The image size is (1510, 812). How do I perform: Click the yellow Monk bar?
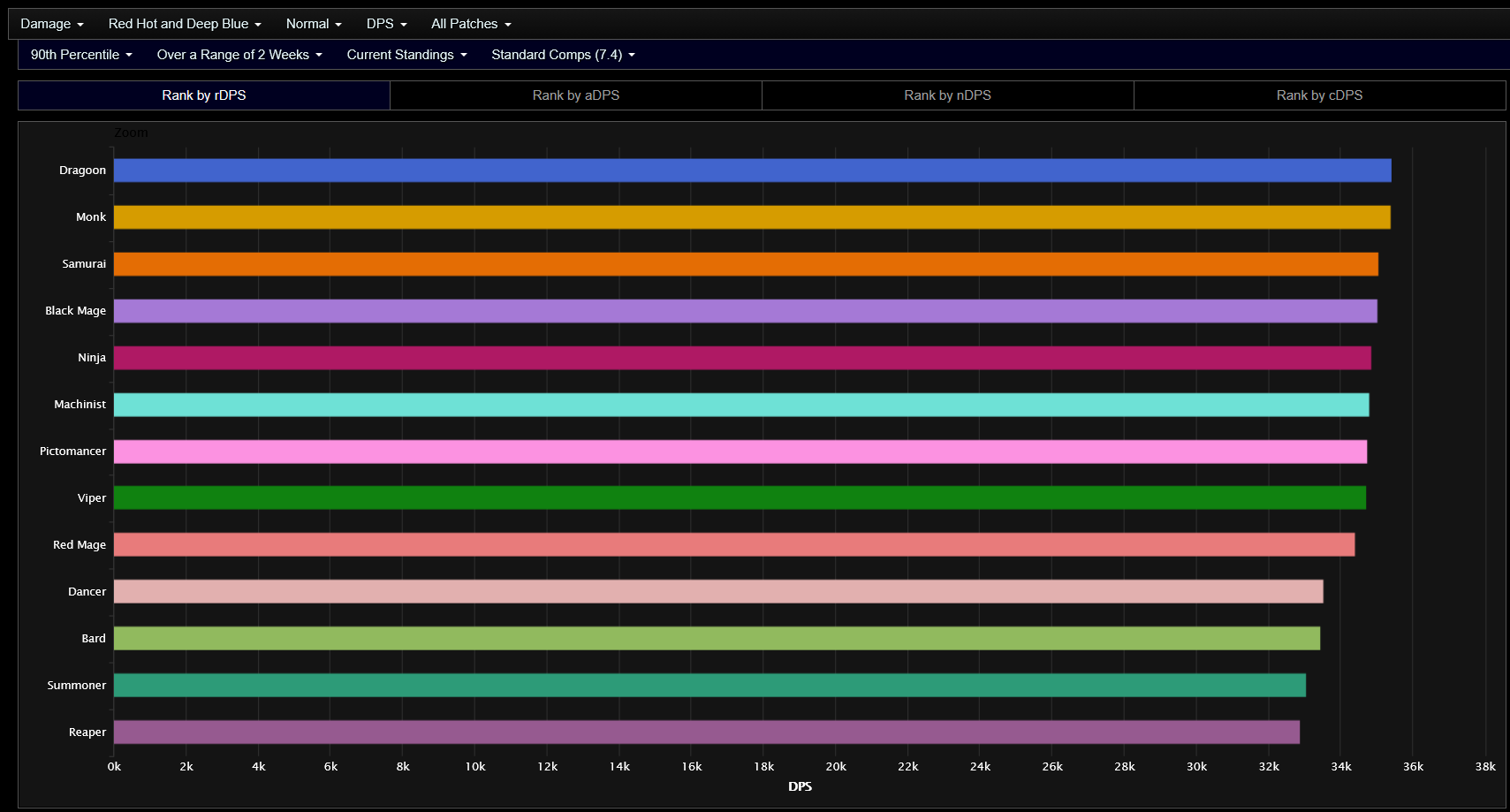(752, 217)
